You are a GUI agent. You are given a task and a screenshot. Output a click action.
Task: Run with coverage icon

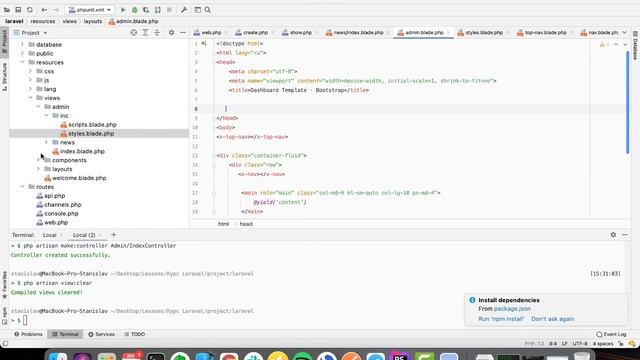click(146, 10)
